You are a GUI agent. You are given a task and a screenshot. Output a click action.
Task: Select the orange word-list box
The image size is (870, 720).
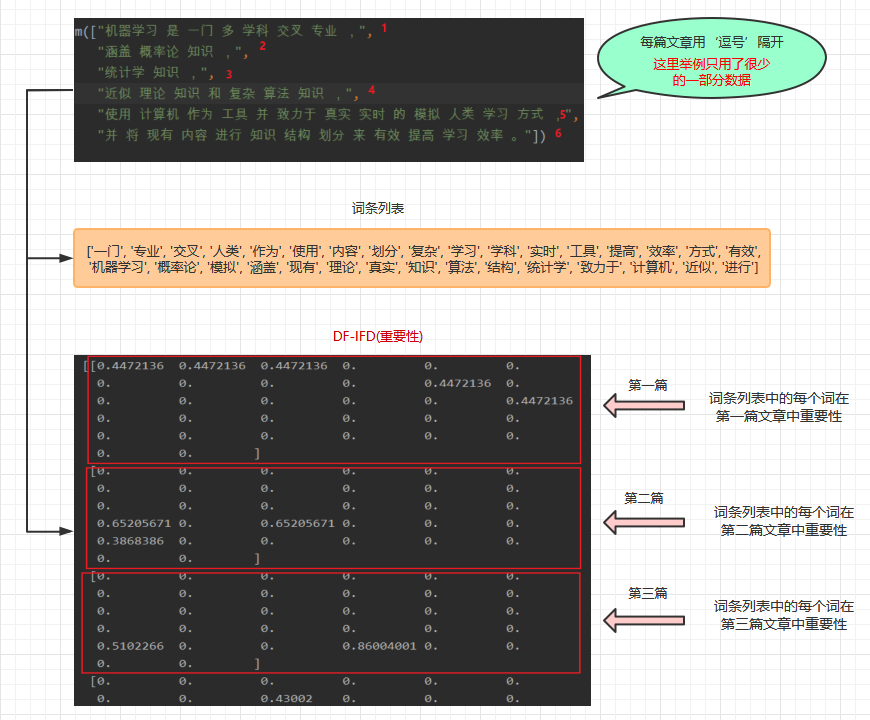click(x=422, y=258)
